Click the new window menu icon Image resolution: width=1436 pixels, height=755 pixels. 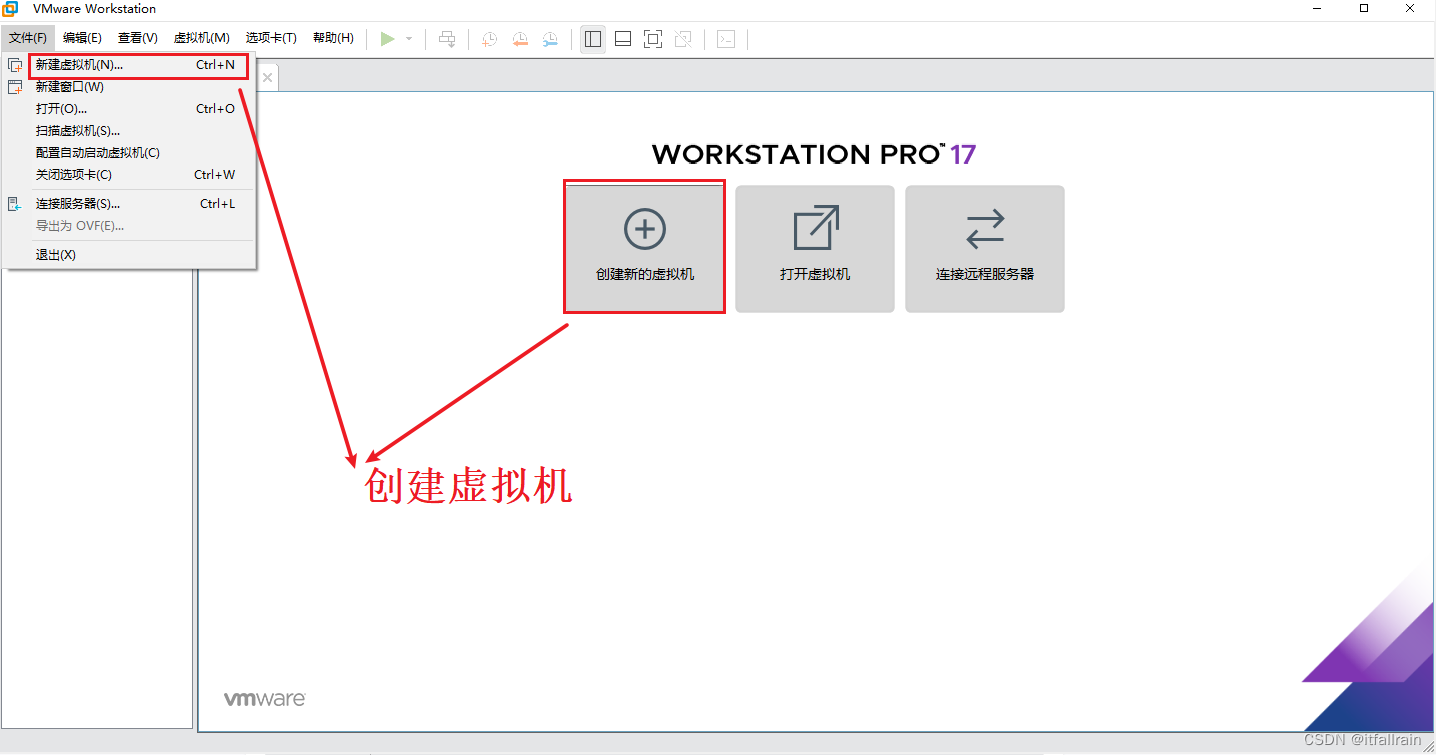[15, 87]
